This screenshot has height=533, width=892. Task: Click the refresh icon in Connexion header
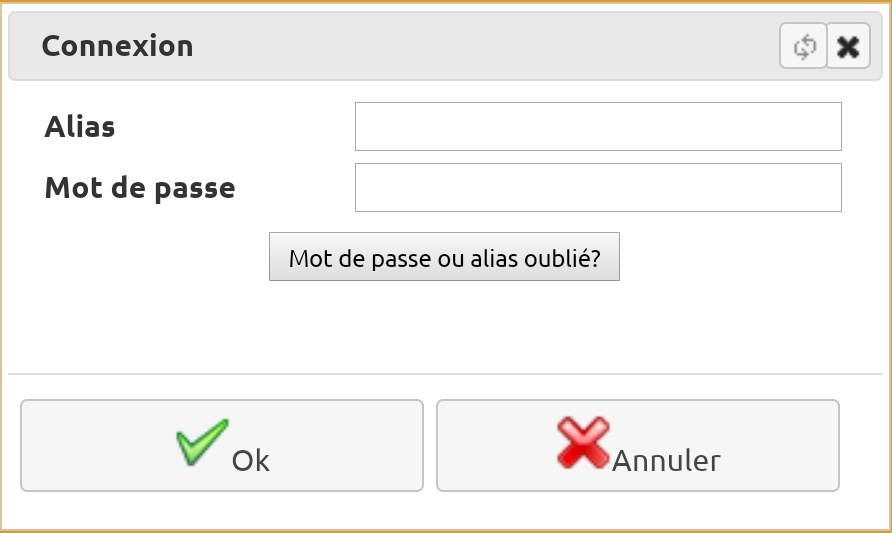tap(803, 46)
